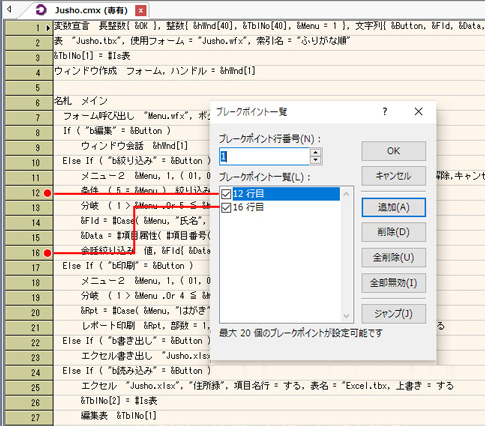485x426 pixels.
Task: Uncheck the 16 行目 breakpoint checkbox
Action: pos(226,207)
